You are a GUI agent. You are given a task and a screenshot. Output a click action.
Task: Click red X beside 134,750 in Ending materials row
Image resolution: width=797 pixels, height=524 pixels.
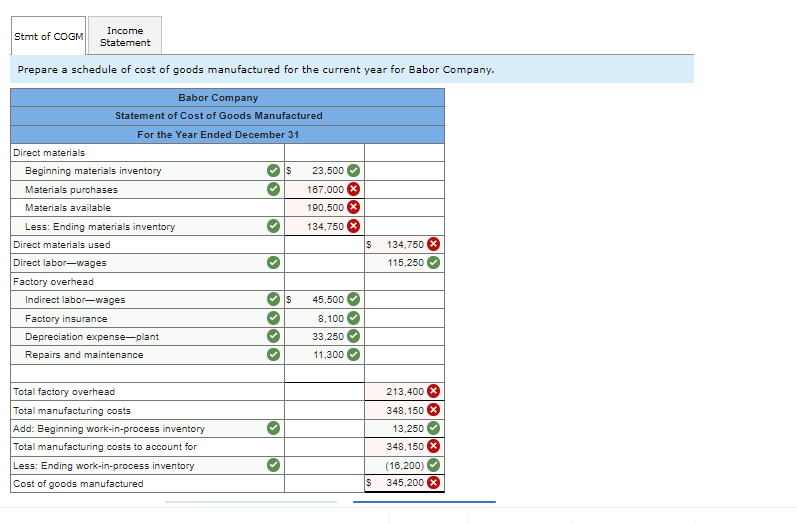pyautogui.click(x=353, y=226)
